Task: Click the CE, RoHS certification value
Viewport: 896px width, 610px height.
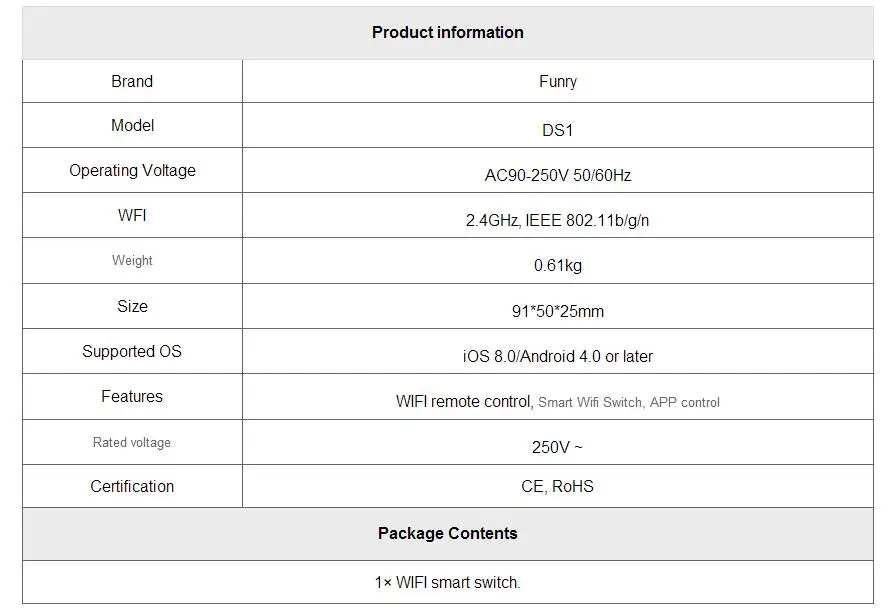Action: tap(557, 486)
